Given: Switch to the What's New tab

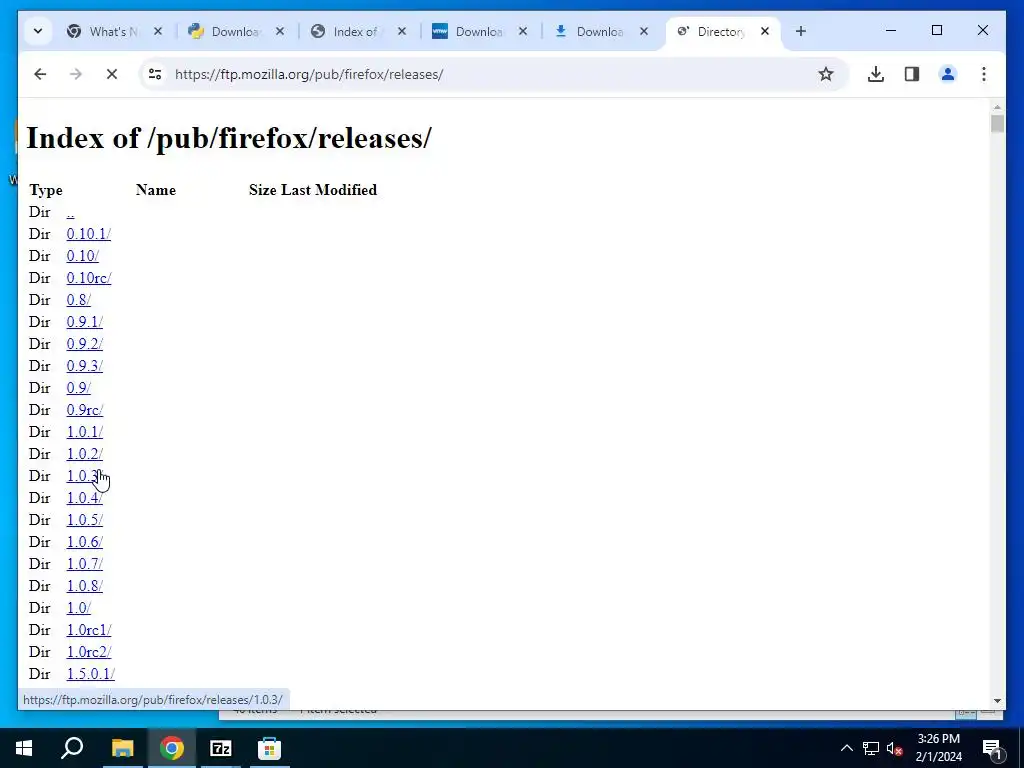Looking at the screenshot, I should coord(112,31).
